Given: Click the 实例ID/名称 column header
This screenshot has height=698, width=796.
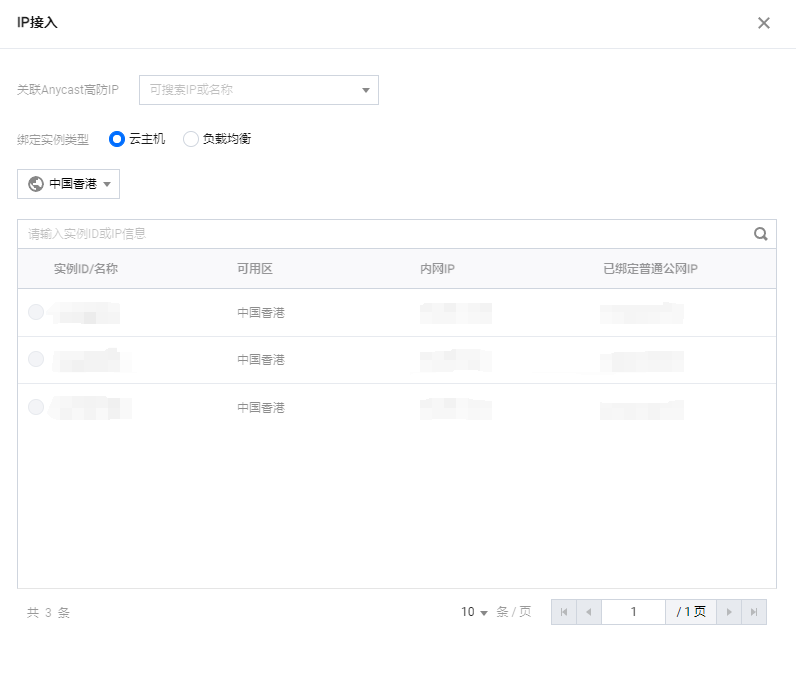Looking at the screenshot, I should (x=86, y=269).
